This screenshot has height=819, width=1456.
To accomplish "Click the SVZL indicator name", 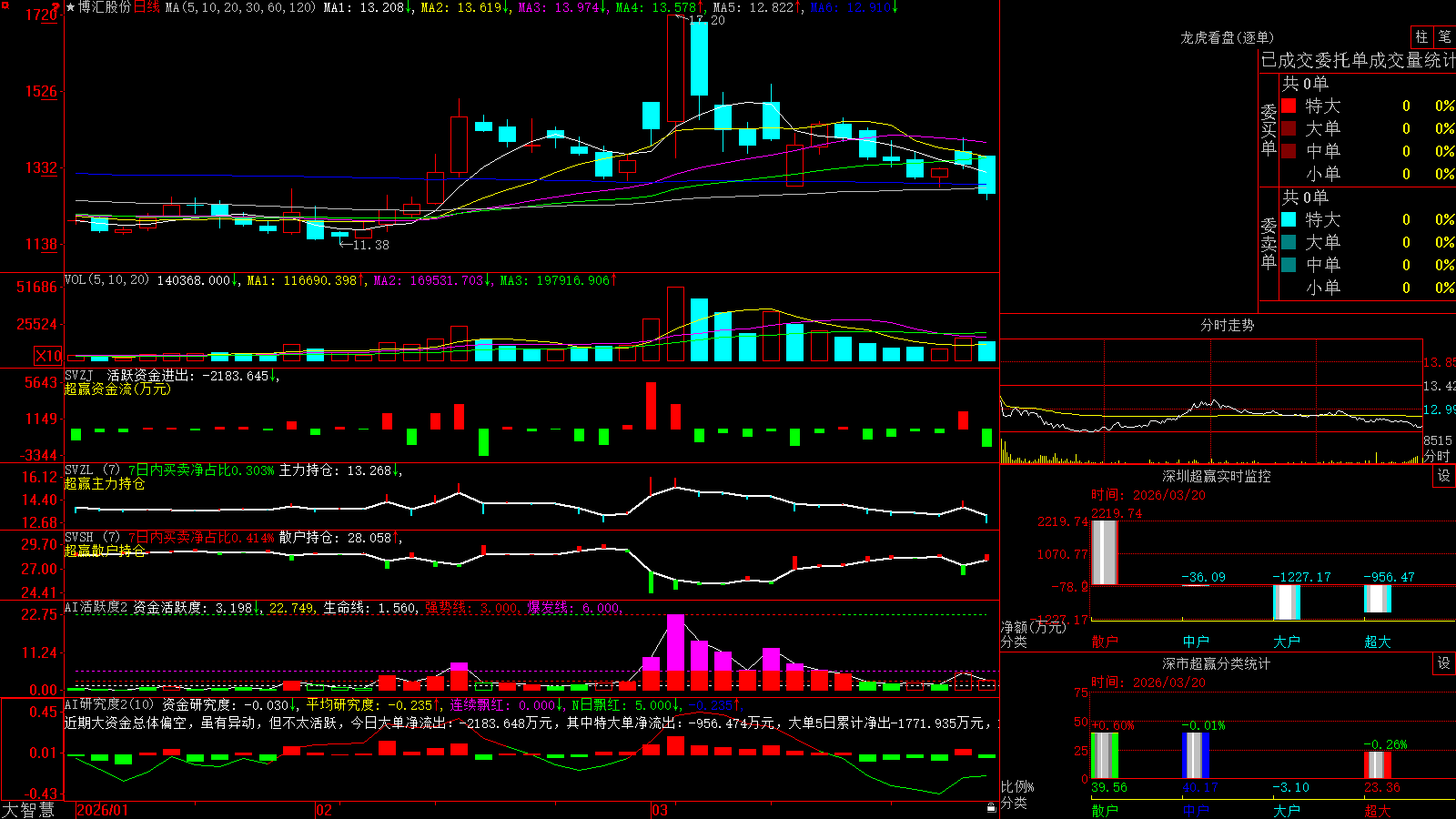I will coord(79,470).
